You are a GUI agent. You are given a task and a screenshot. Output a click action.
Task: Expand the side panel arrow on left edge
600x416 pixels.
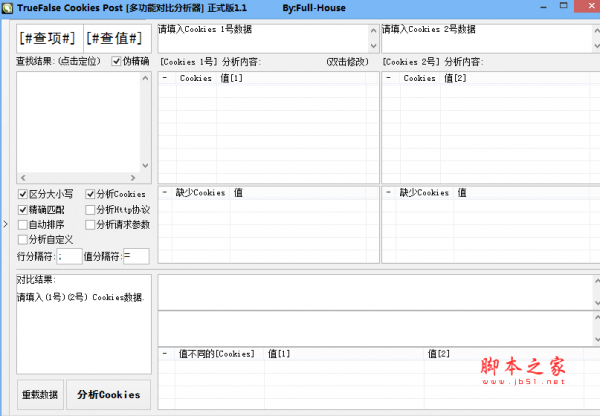pos(5,224)
